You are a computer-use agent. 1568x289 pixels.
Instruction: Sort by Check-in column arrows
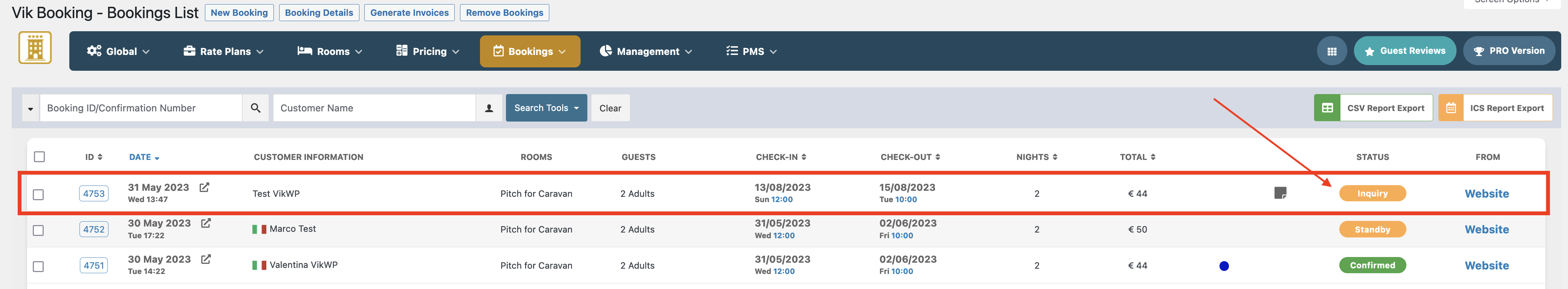[x=804, y=157]
